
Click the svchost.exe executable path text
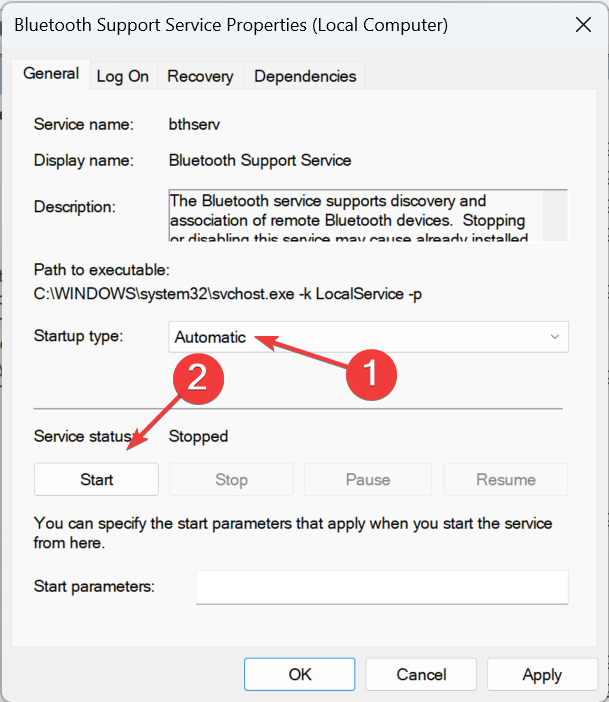(227, 294)
